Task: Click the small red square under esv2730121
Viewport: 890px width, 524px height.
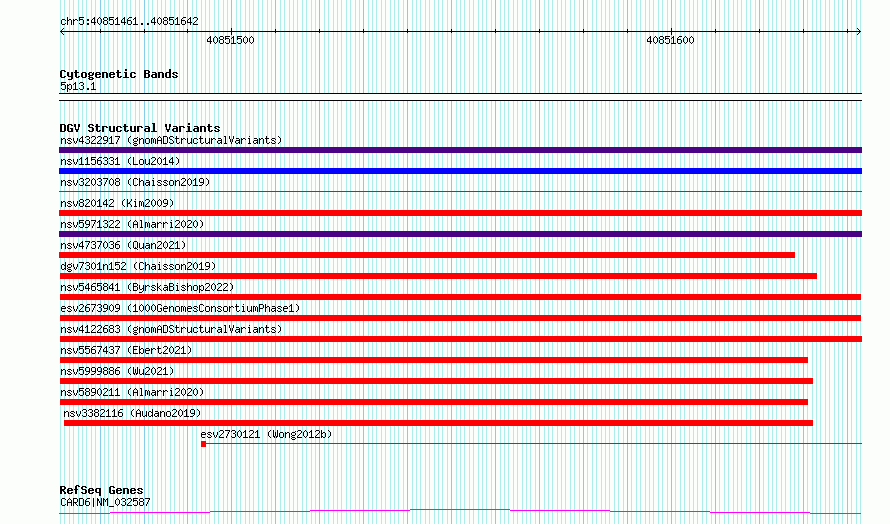Action: click(203, 444)
